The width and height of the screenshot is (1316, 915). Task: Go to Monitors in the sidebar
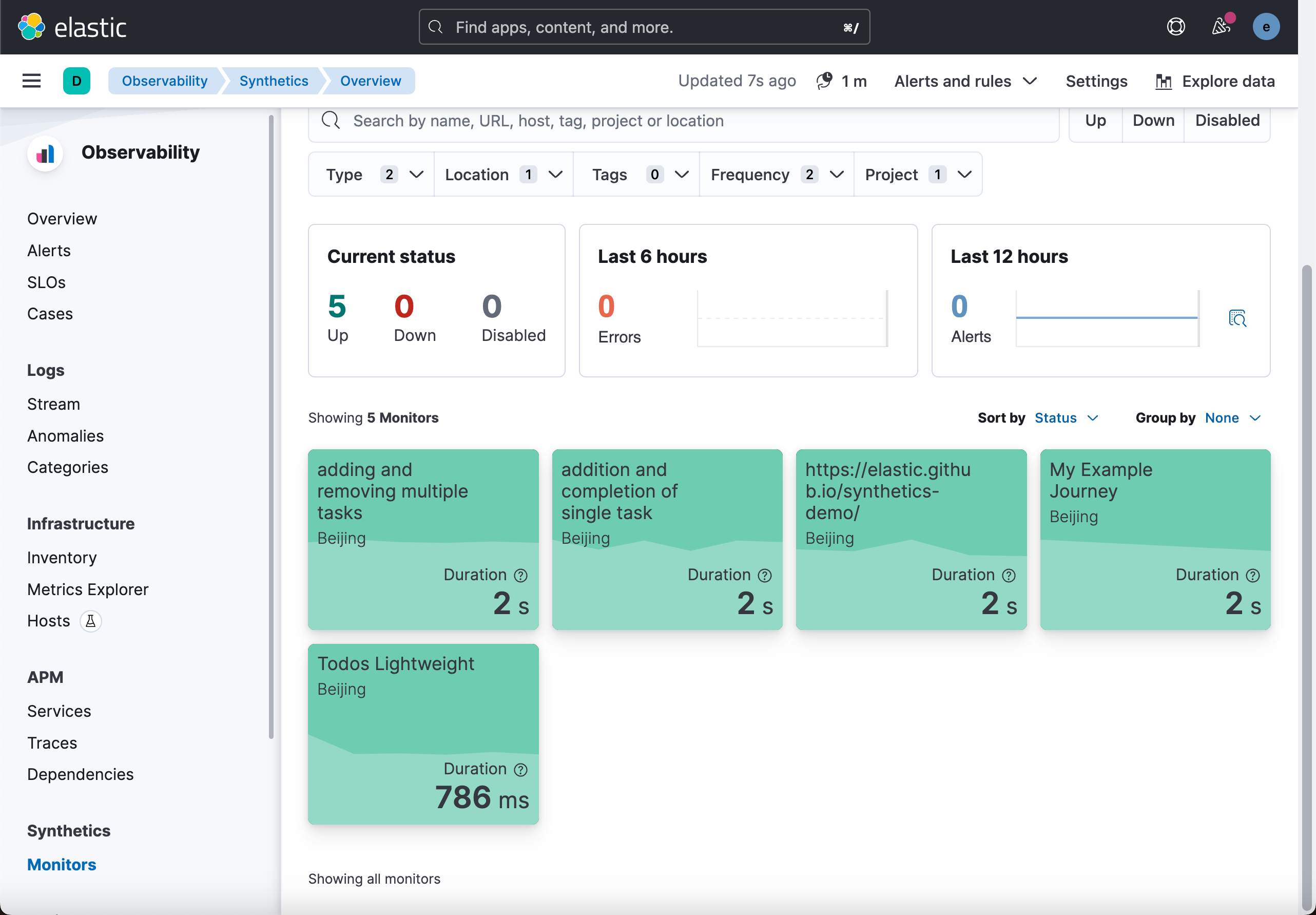pos(61,865)
